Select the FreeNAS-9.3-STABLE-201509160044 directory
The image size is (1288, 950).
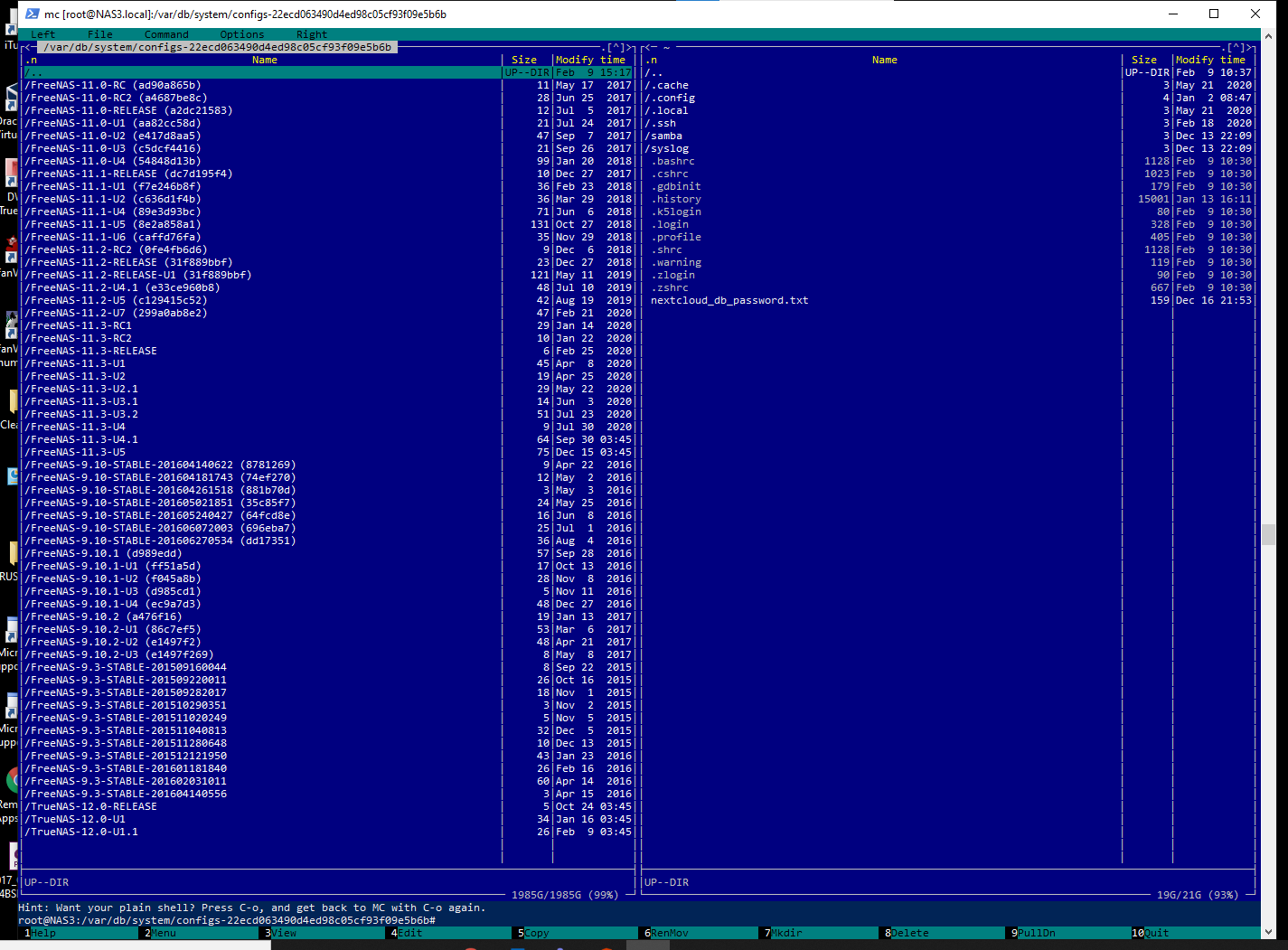point(328,667)
